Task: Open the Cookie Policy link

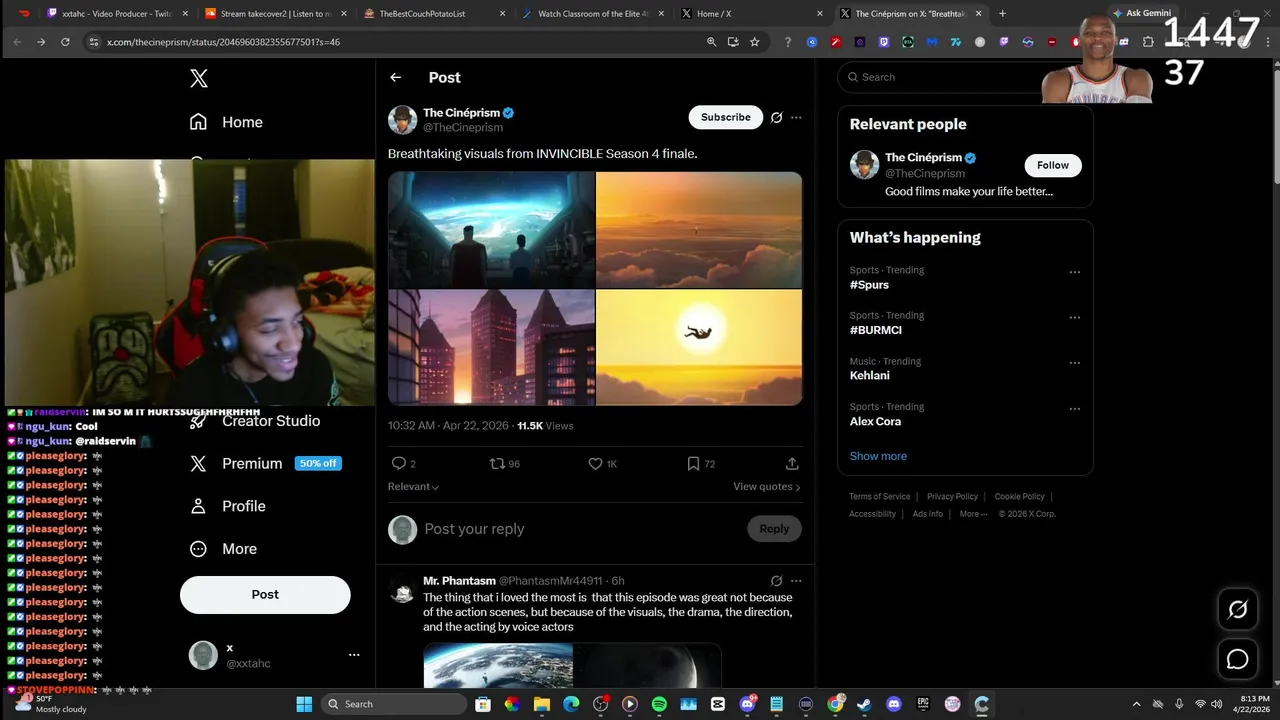Action: (x=1019, y=496)
